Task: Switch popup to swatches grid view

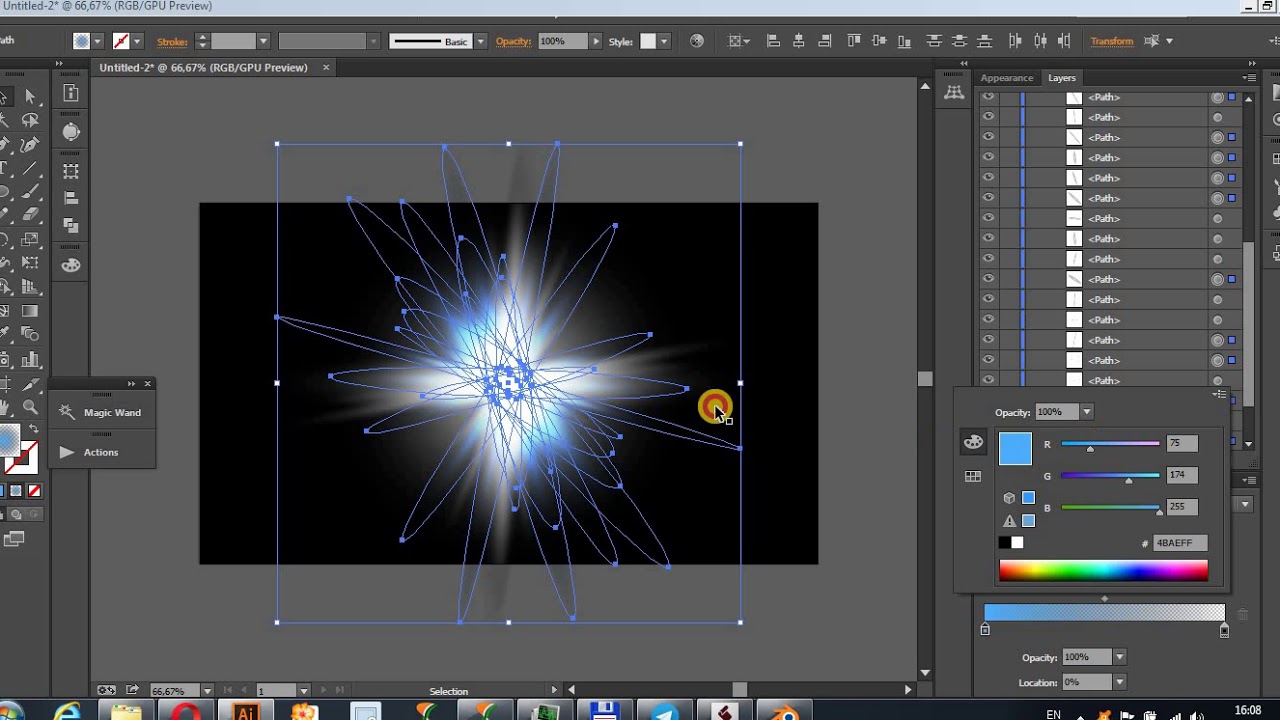Action: point(973,477)
